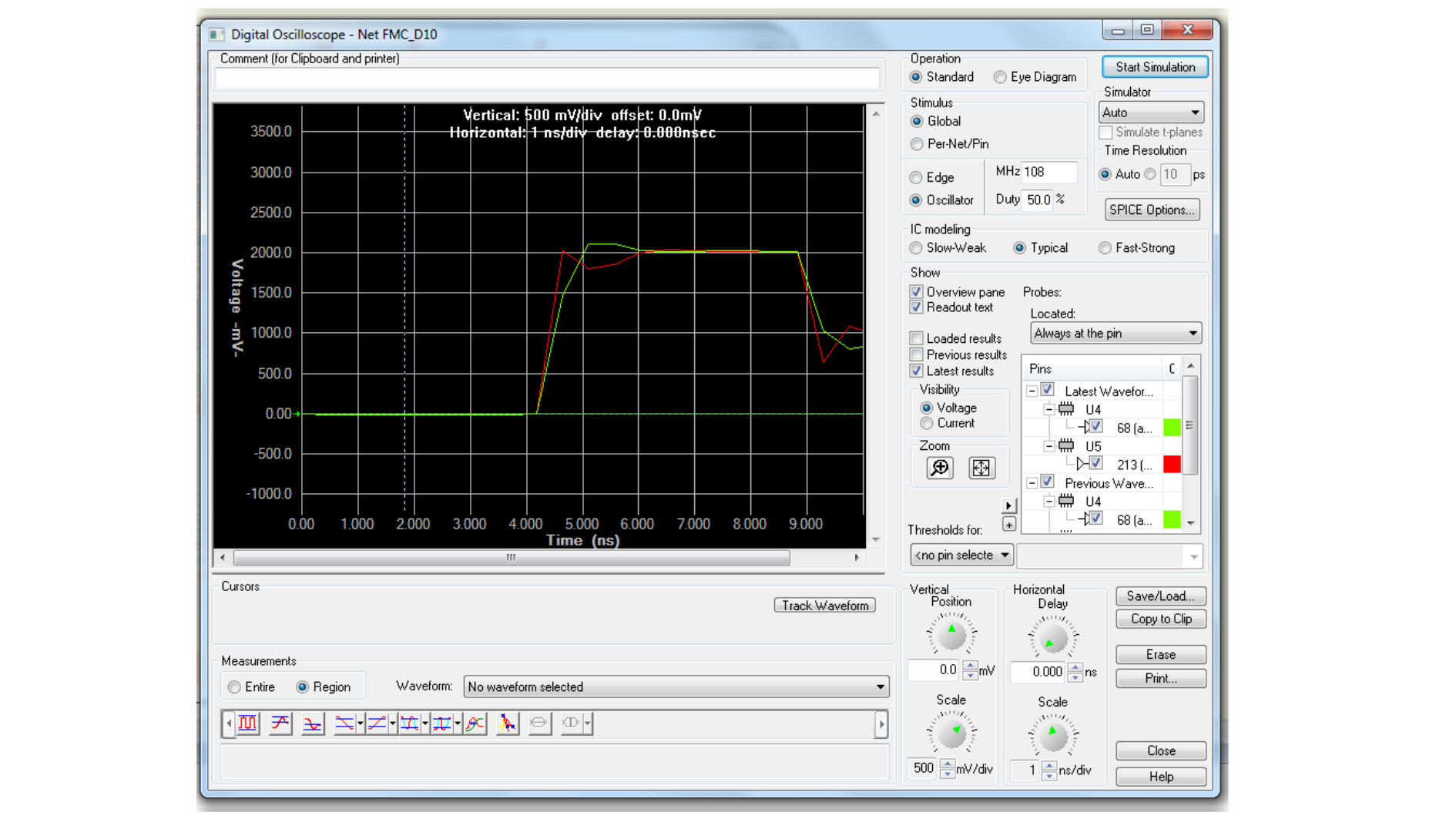The width and height of the screenshot is (1456, 819).
Task: Open SPICE Options dialog
Action: pyautogui.click(x=1152, y=210)
